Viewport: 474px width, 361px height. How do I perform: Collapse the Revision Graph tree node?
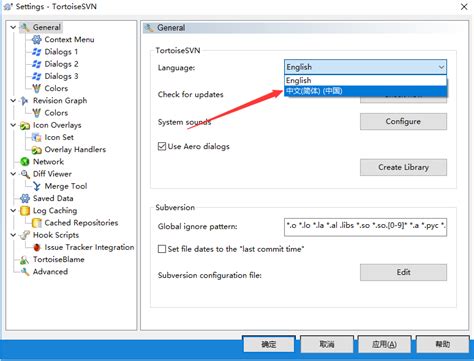click(13, 101)
